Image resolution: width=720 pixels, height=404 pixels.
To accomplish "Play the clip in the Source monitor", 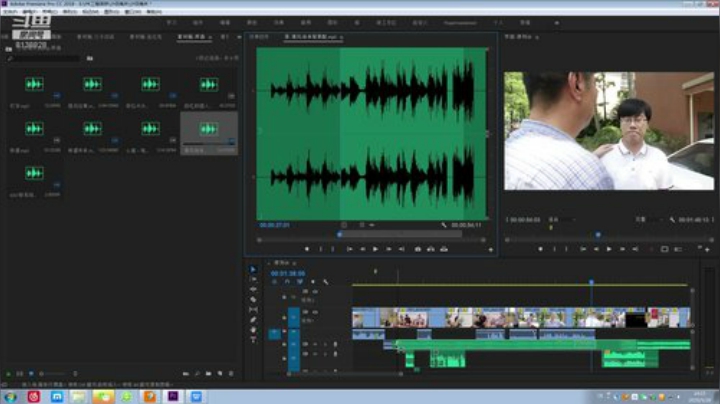I will click(375, 249).
